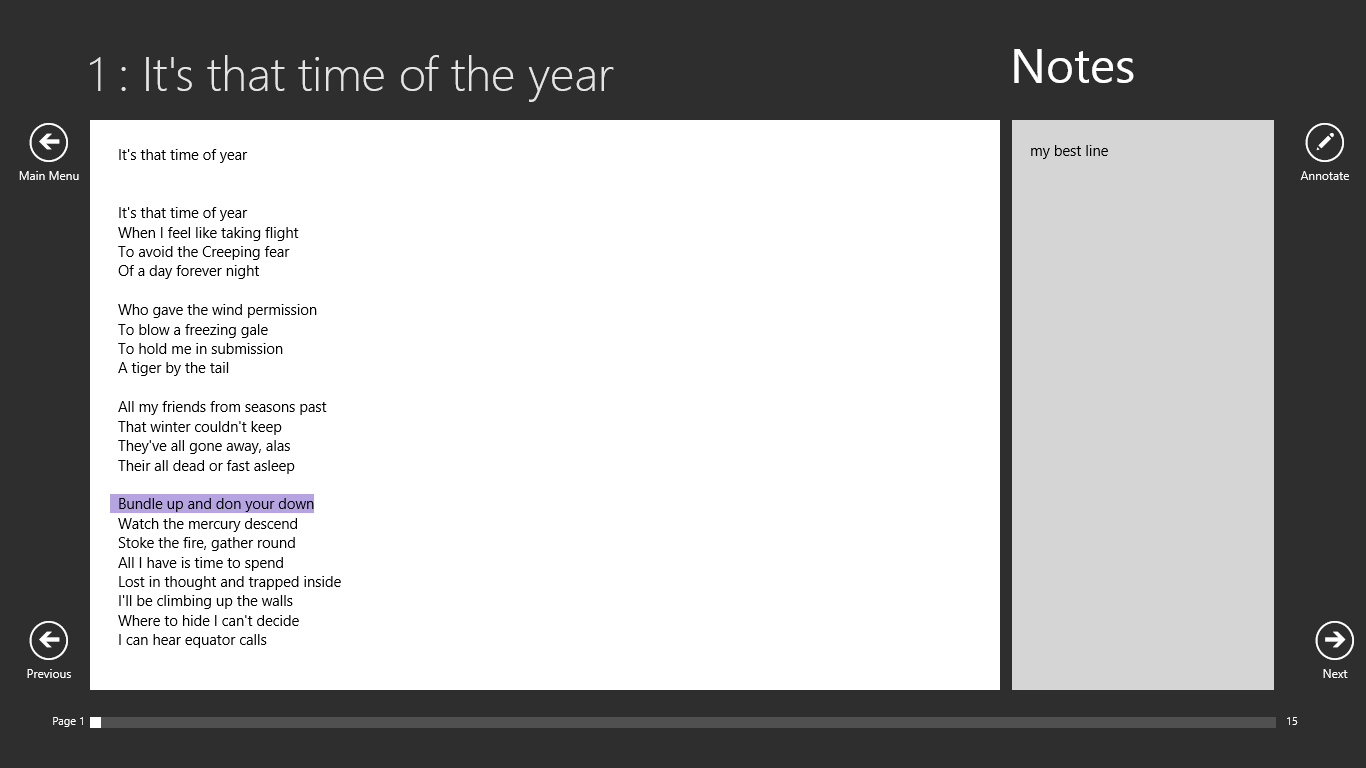Click the poem heading 'It's that time of year'
The height and width of the screenshot is (768, 1366).
pyautogui.click(x=182, y=155)
